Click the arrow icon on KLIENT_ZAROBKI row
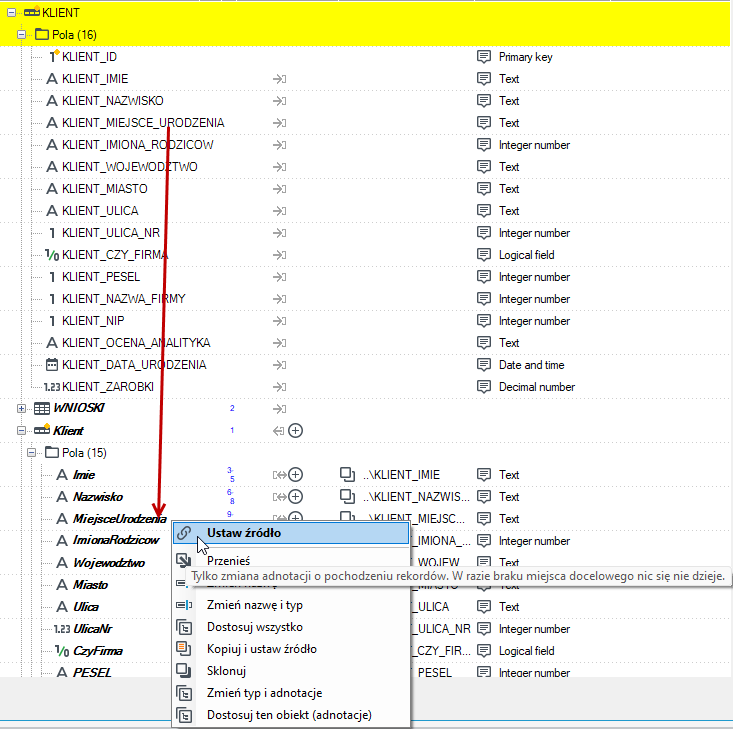733x729 pixels. click(280, 387)
